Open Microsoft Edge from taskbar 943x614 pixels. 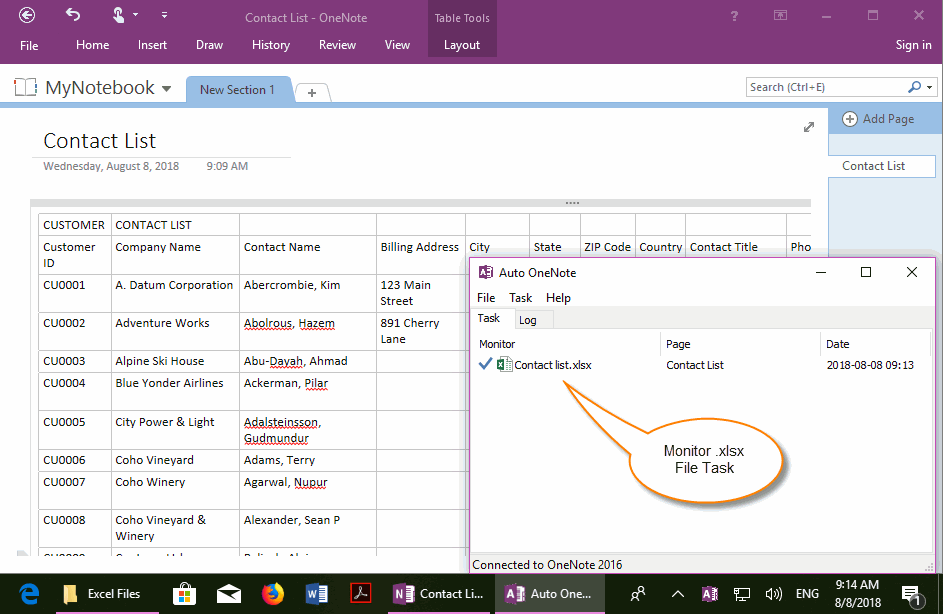29,594
